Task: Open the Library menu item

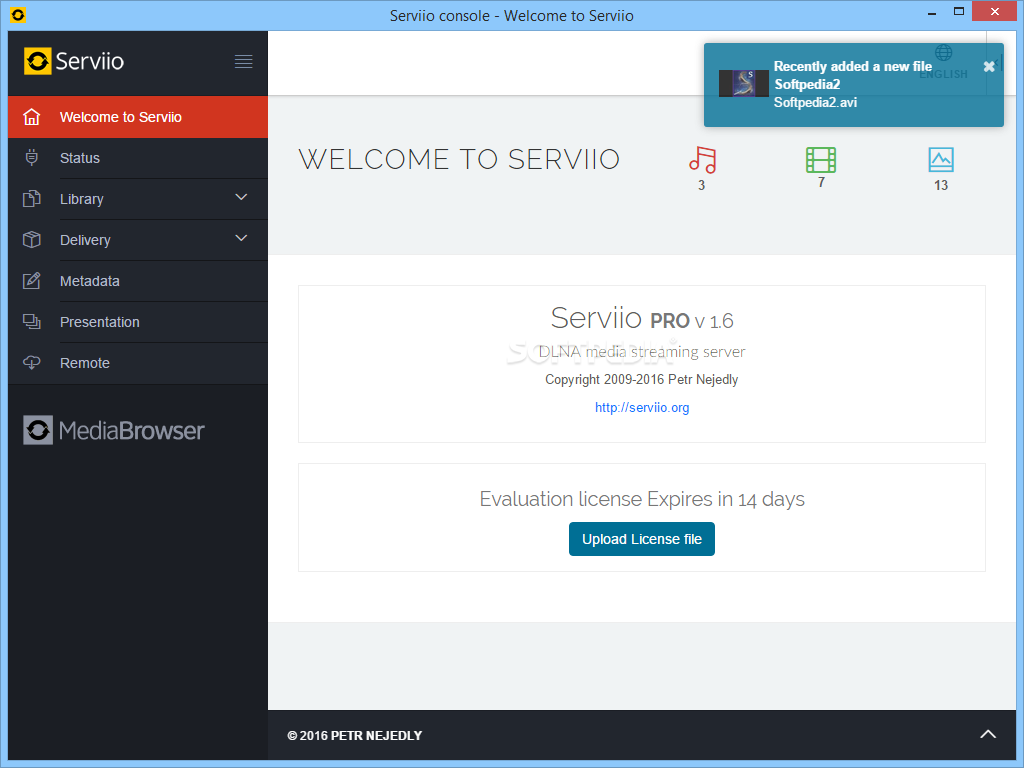Action: 138,199
